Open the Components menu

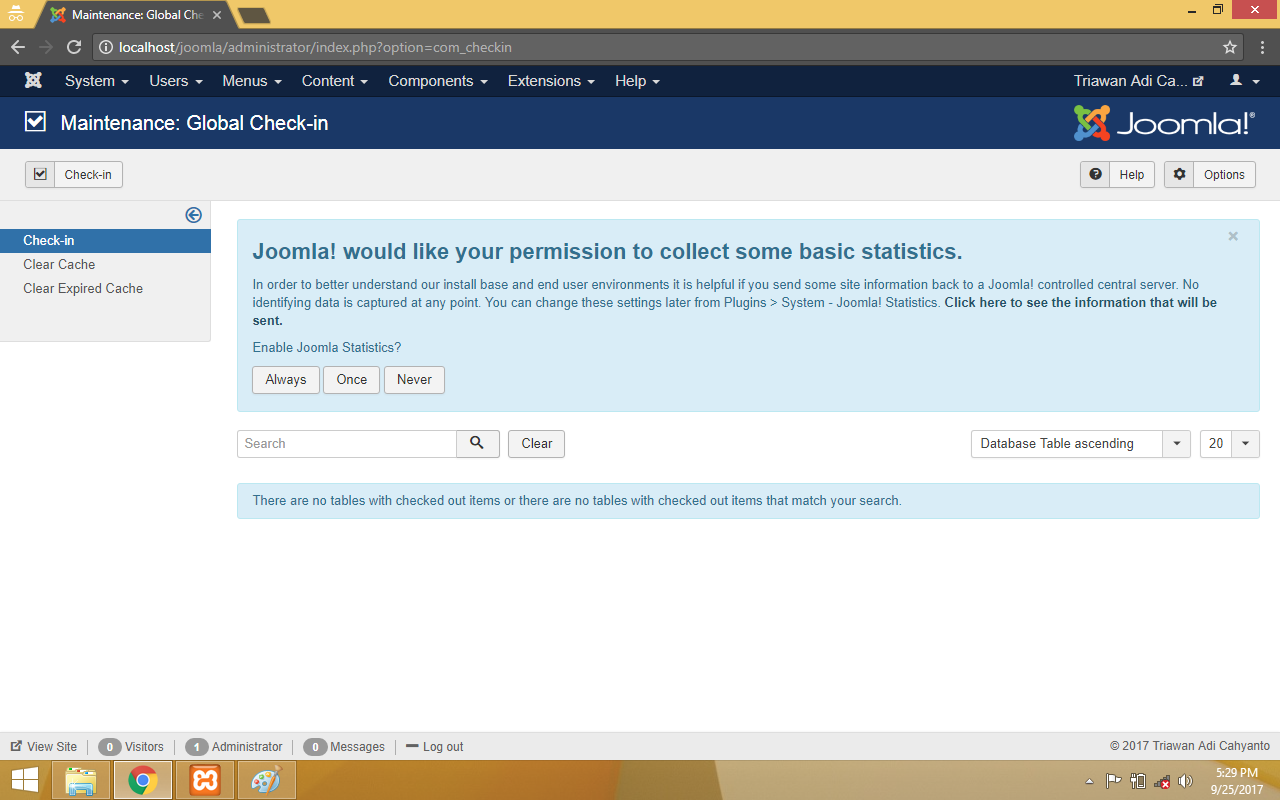pyautogui.click(x=438, y=81)
